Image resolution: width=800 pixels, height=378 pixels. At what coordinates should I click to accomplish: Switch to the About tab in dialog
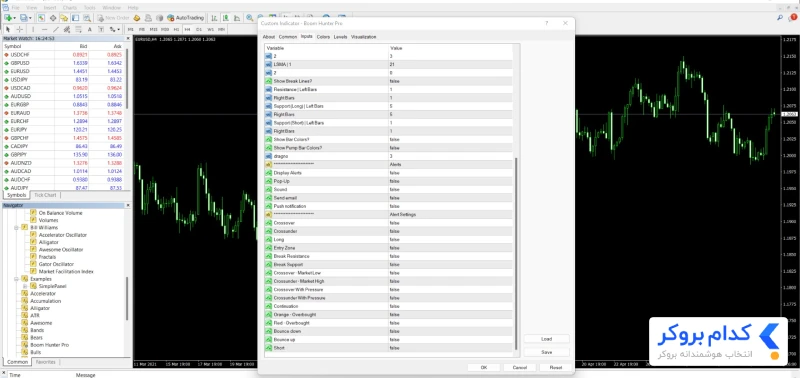pos(268,37)
